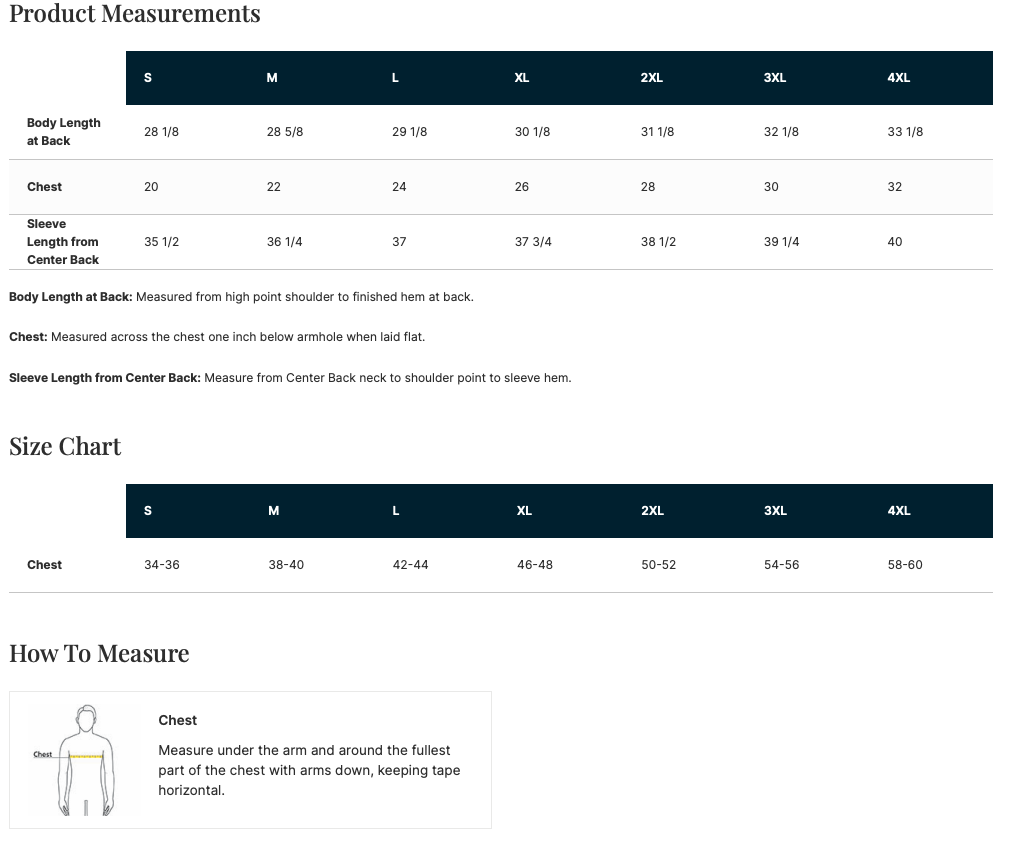This screenshot has height=841, width=1018.
Task: Click the 37 3/4 sleeve length value
Action: click(x=533, y=242)
